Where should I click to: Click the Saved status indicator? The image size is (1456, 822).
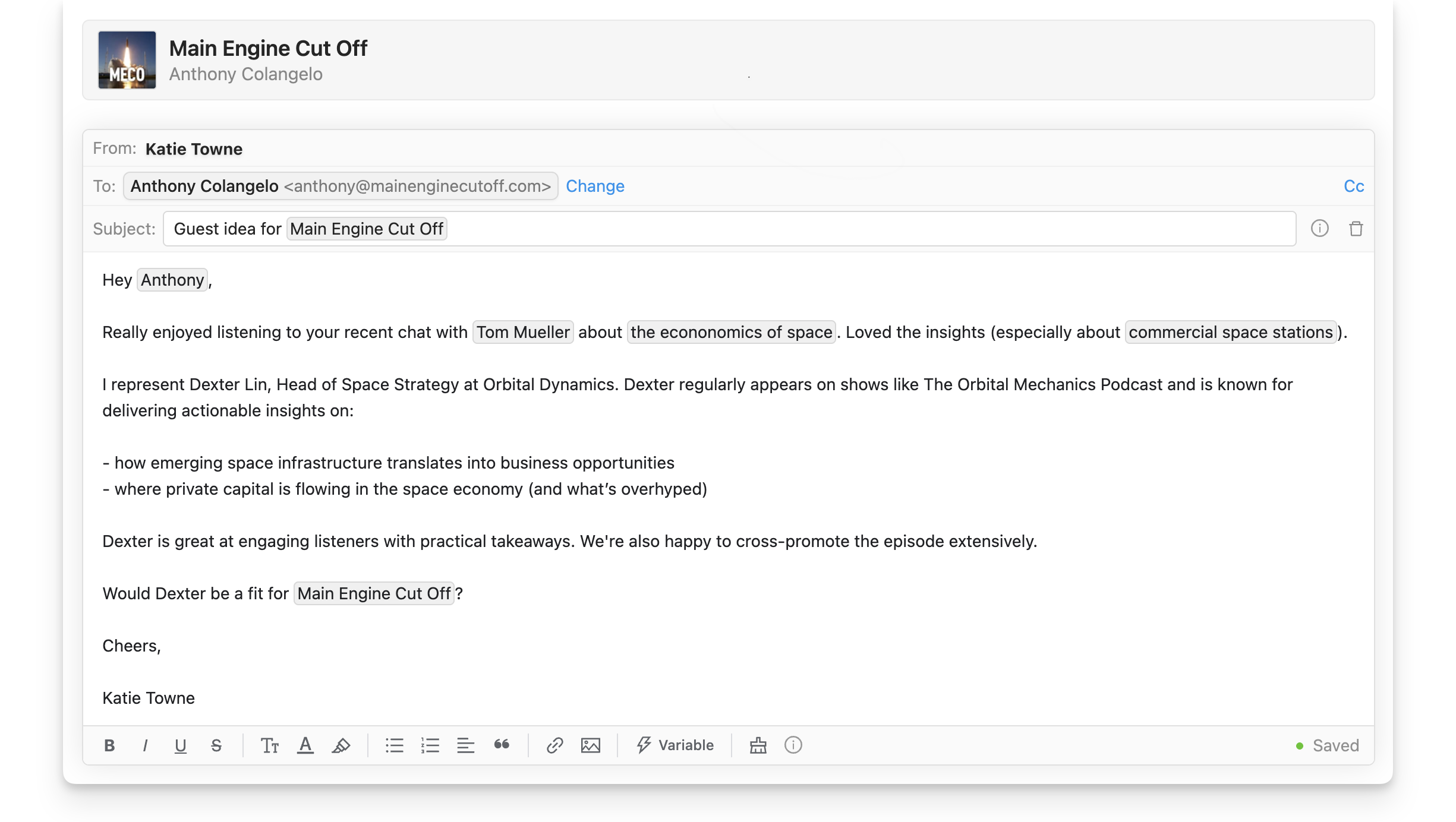[x=1328, y=745]
